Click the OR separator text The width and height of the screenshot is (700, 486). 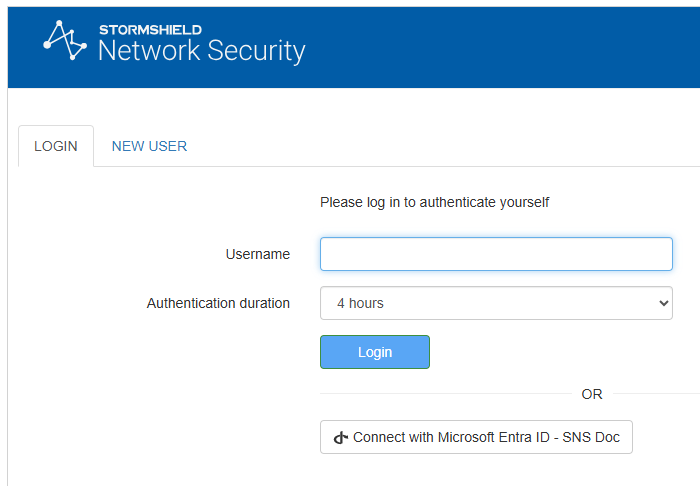(x=592, y=394)
